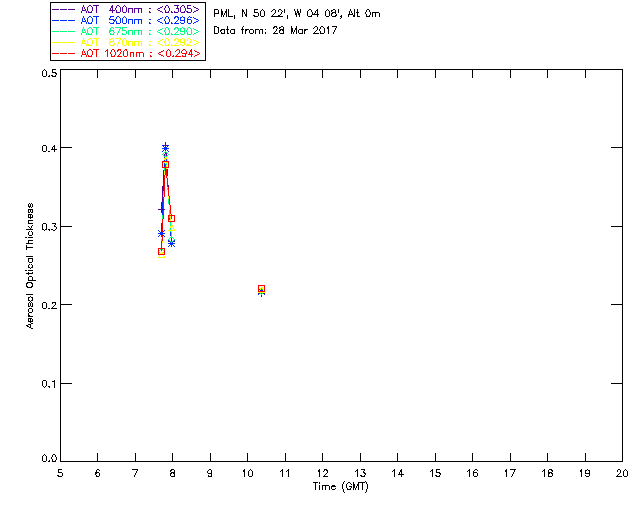Image resolution: width=640 pixels, height=512 pixels.
Task: Select the PML station location text
Action: point(297,14)
